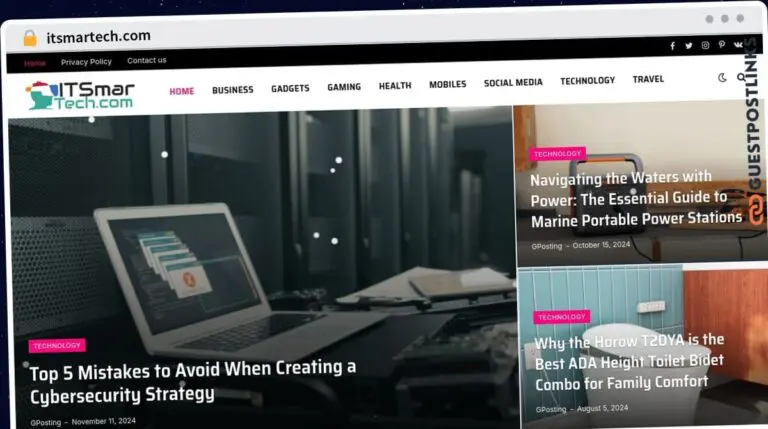Open the VK social icon
768x429 pixels.
click(738, 44)
